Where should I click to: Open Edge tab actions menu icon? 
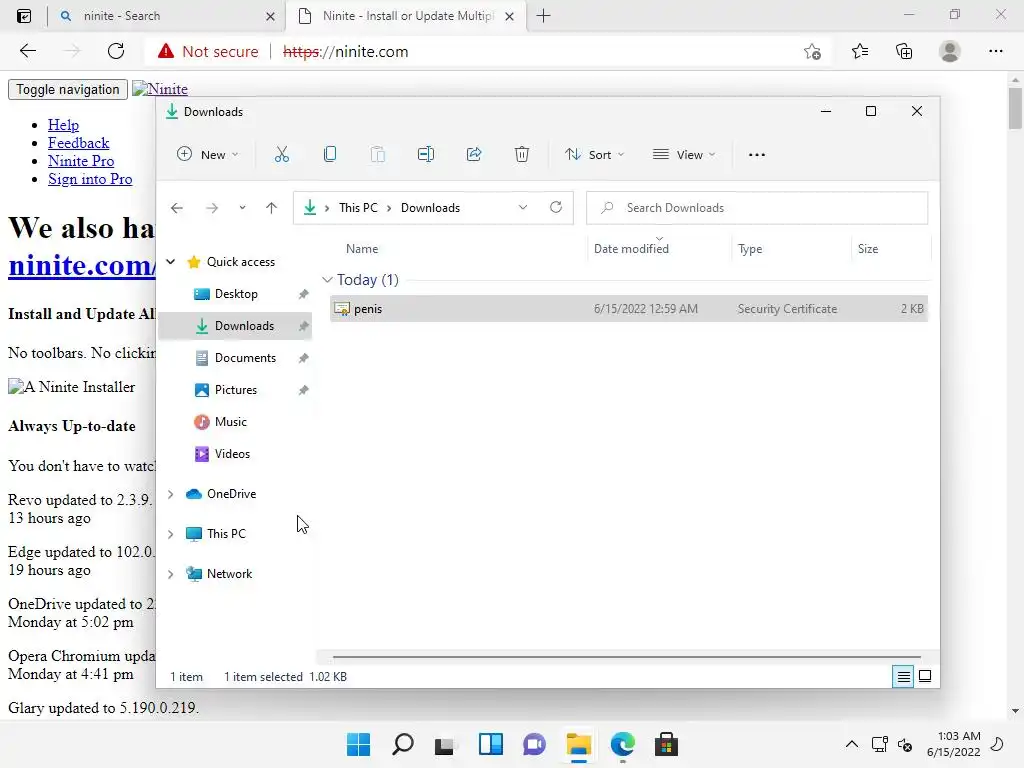(x=24, y=16)
